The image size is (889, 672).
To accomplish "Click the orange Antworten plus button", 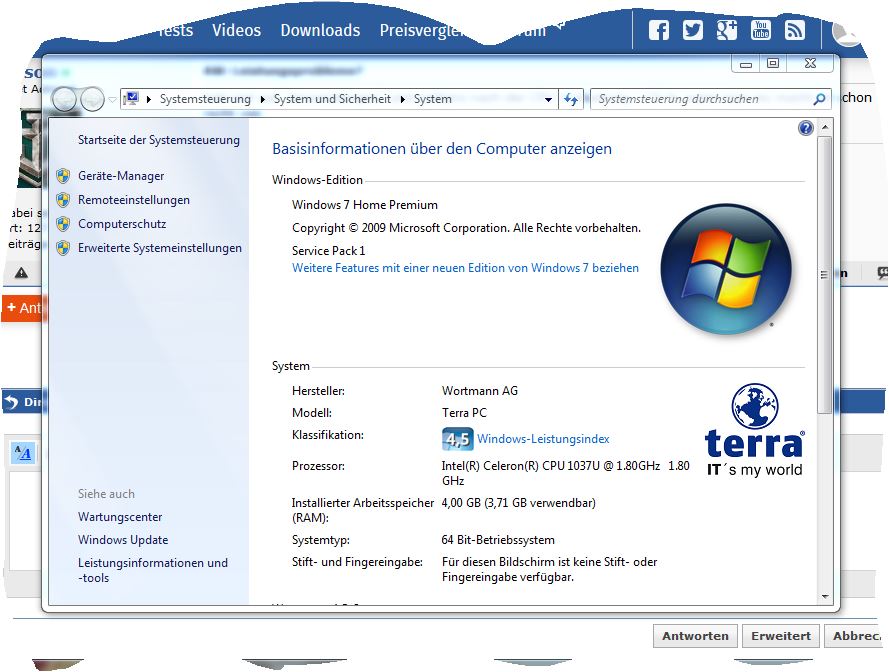I will tap(22, 308).
